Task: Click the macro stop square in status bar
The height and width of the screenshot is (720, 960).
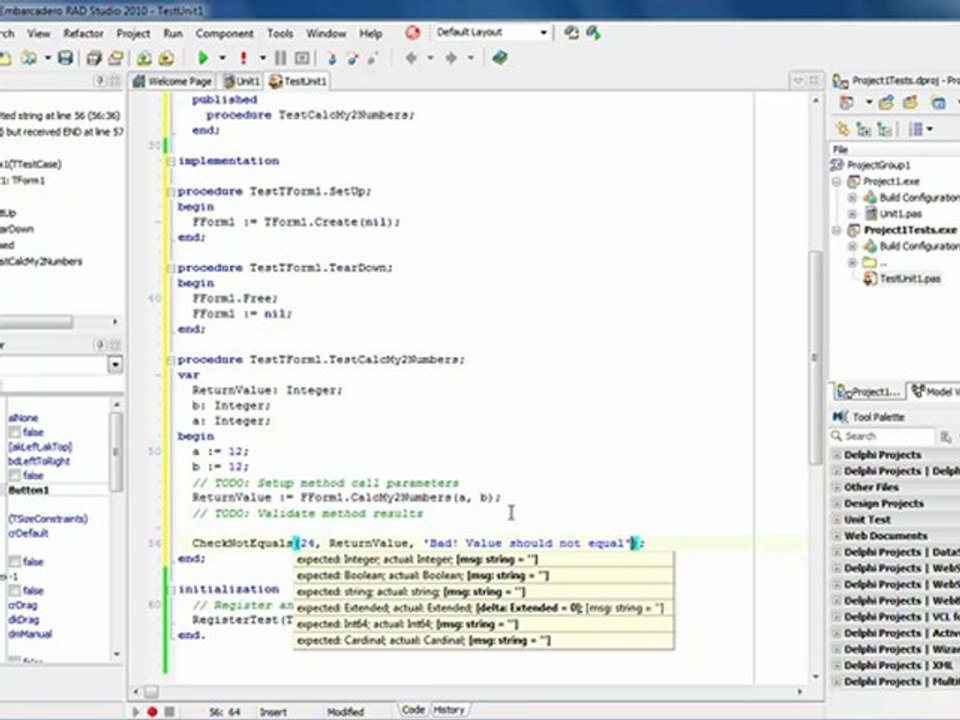Action: click(170, 711)
